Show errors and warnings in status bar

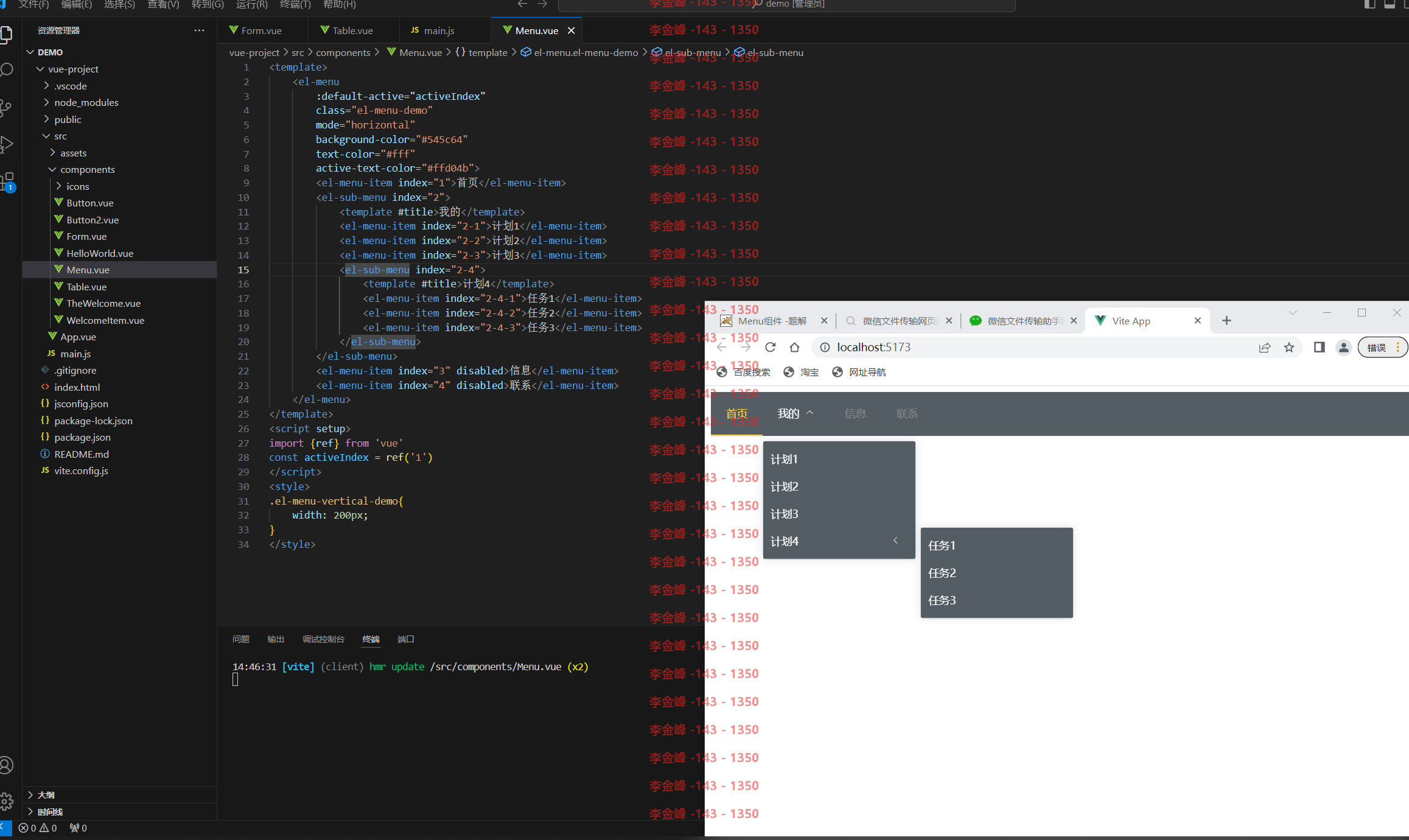[x=38, y=828]
